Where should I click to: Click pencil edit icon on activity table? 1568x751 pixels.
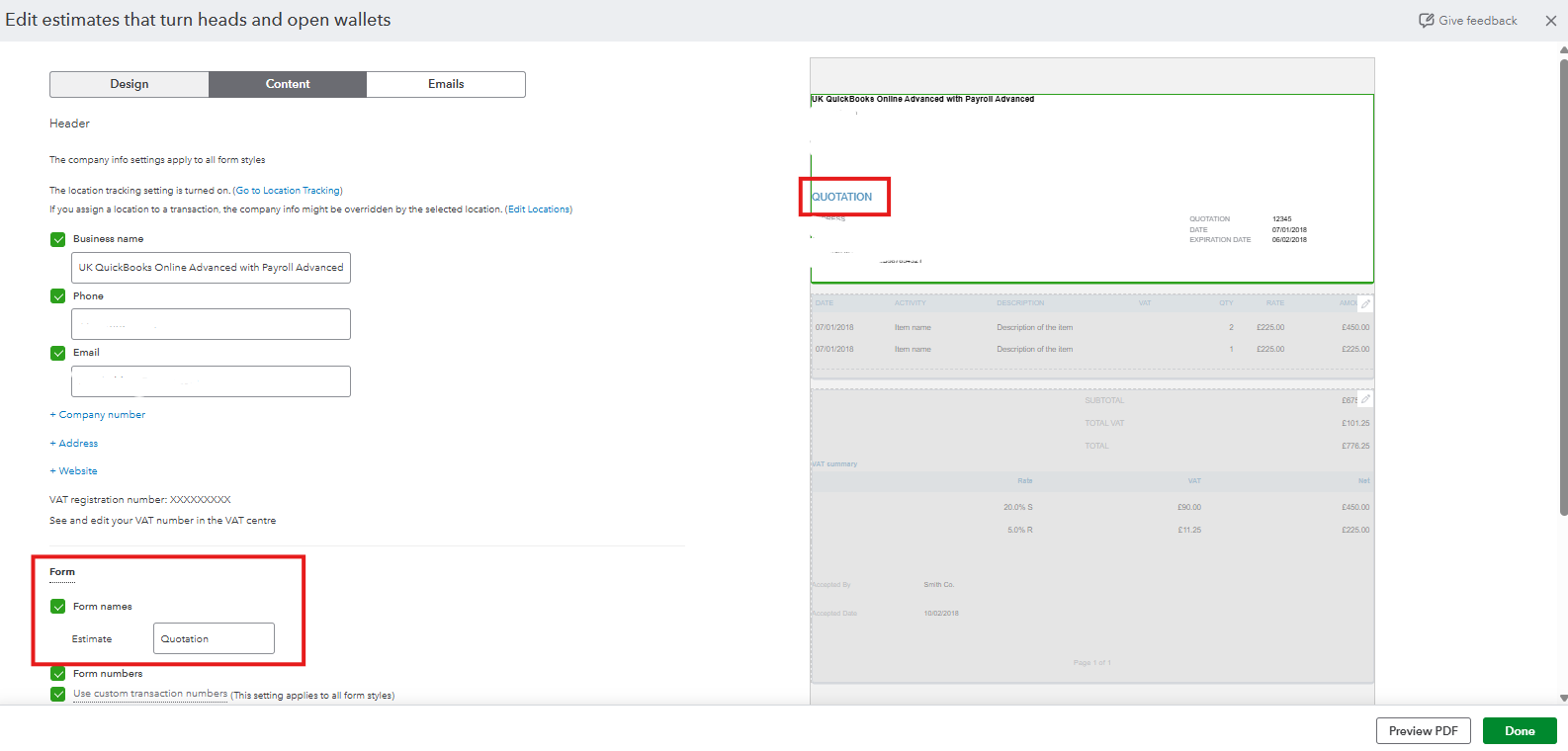(x=1365, y=304)
